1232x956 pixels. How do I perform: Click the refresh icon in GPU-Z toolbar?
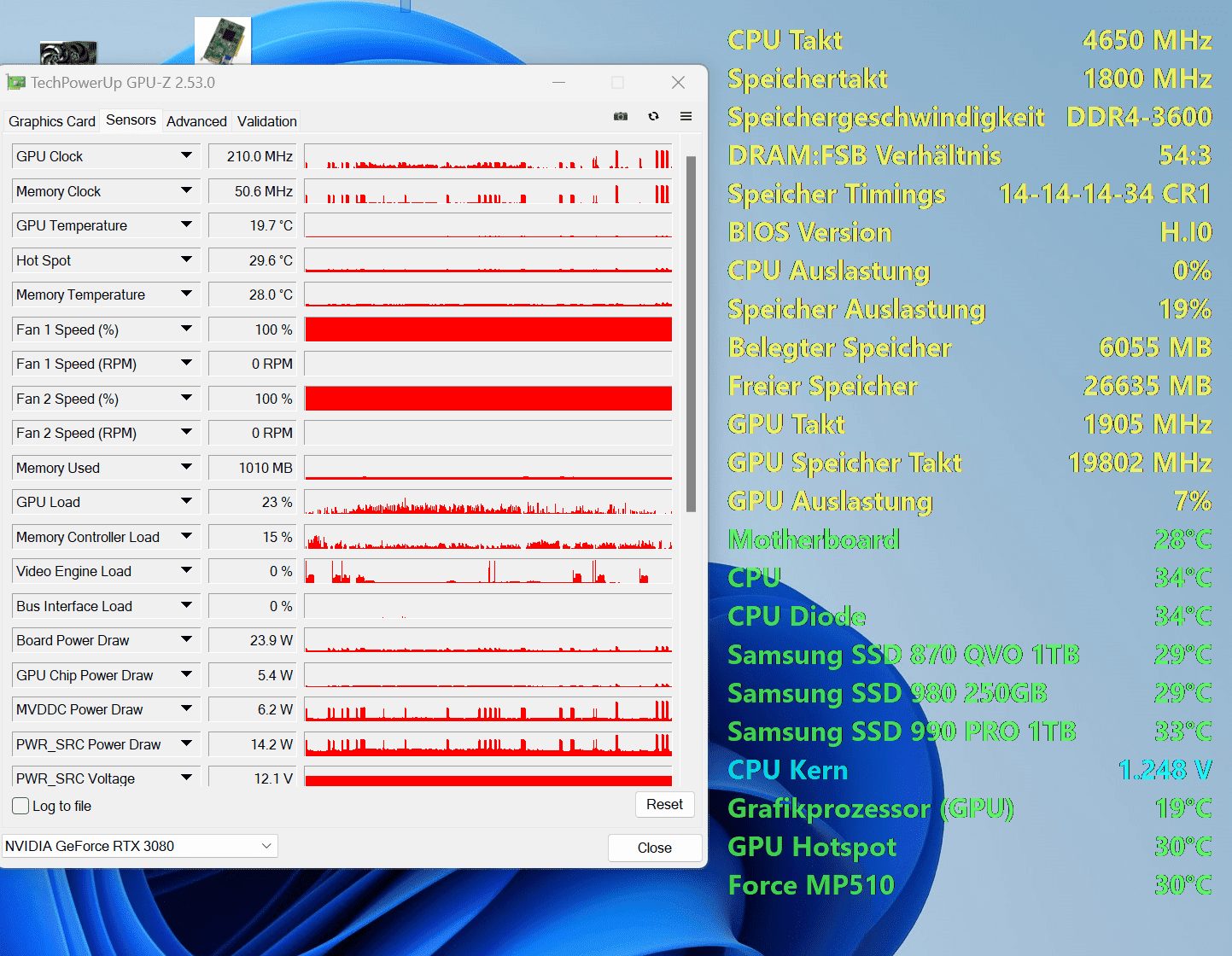[653, 116]
